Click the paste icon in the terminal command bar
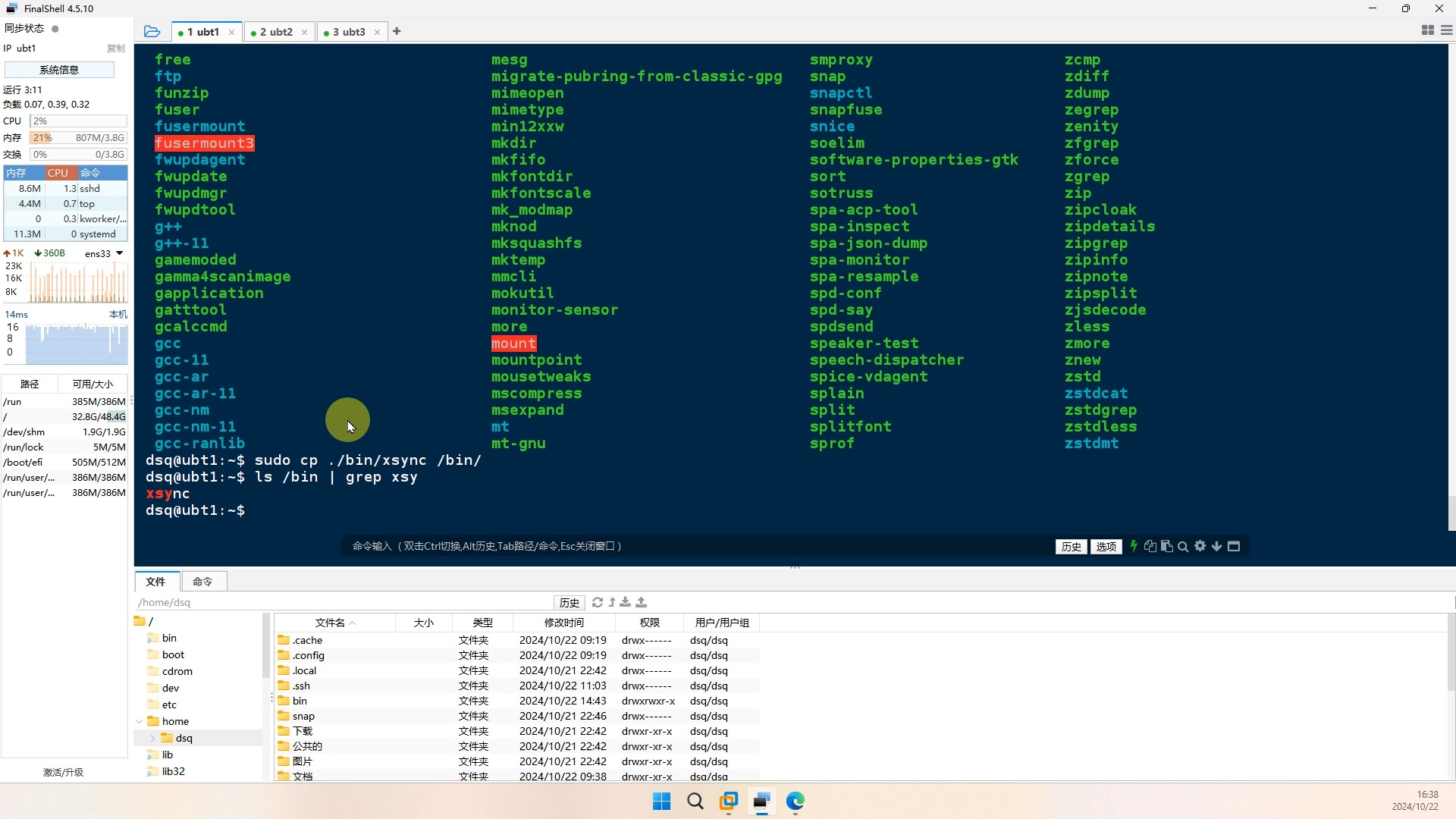 [1167, 546]
